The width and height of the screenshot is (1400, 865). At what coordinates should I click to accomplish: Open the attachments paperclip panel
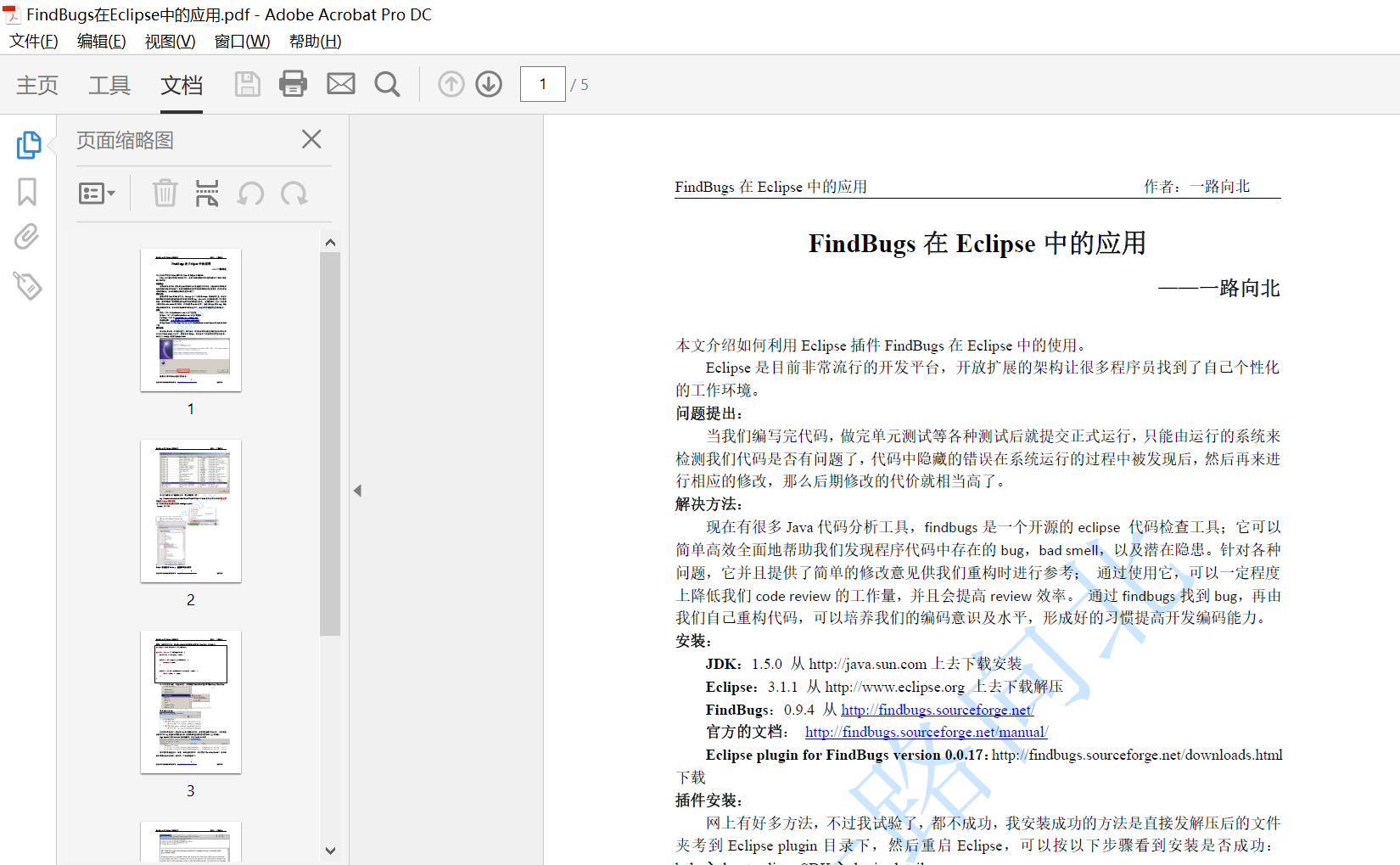point(27,237)
